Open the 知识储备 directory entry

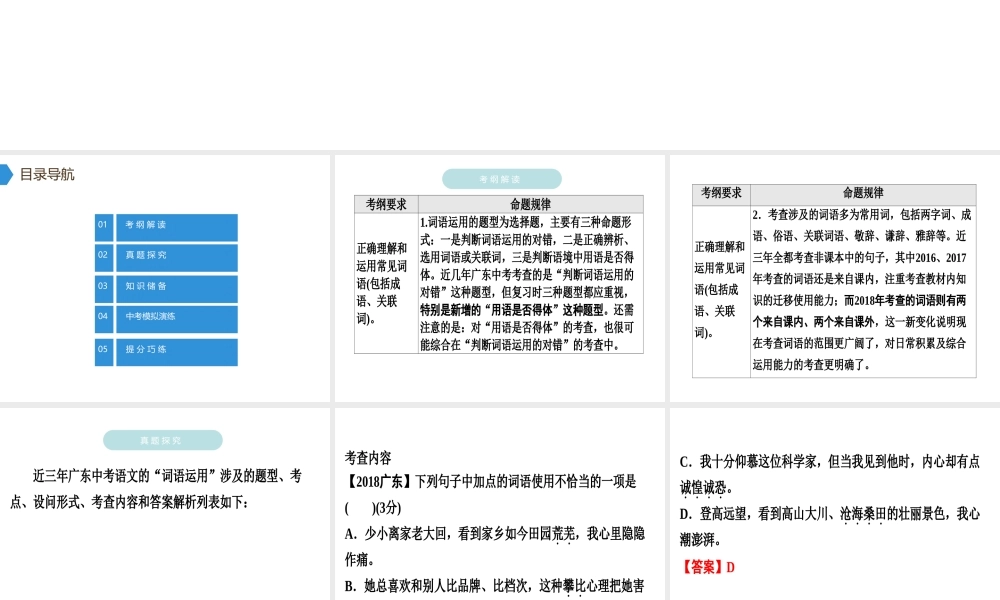pyautogui.click(x=177, y=289)
